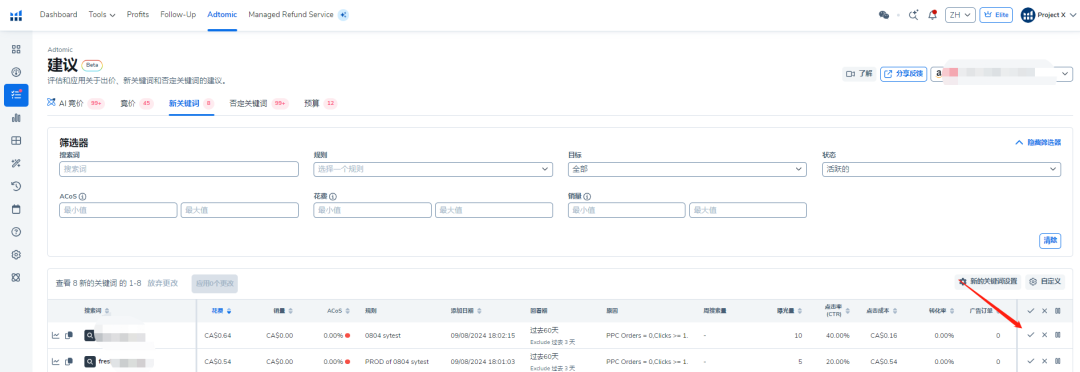The width and height of the screenshot is (1080, 372).
Task: Click the sparkle search icon in header
Action: pos(913,14)
